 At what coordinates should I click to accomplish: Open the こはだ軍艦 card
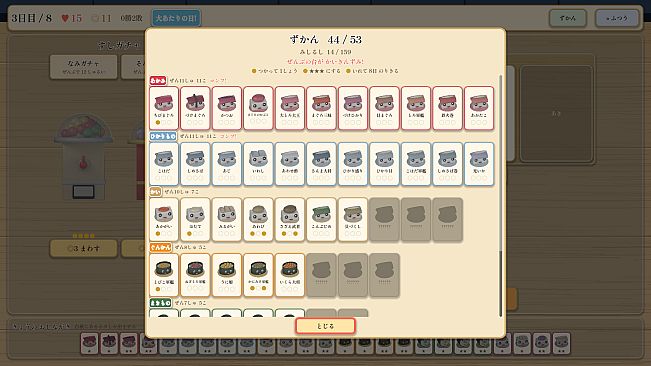[x=416, y=164]
